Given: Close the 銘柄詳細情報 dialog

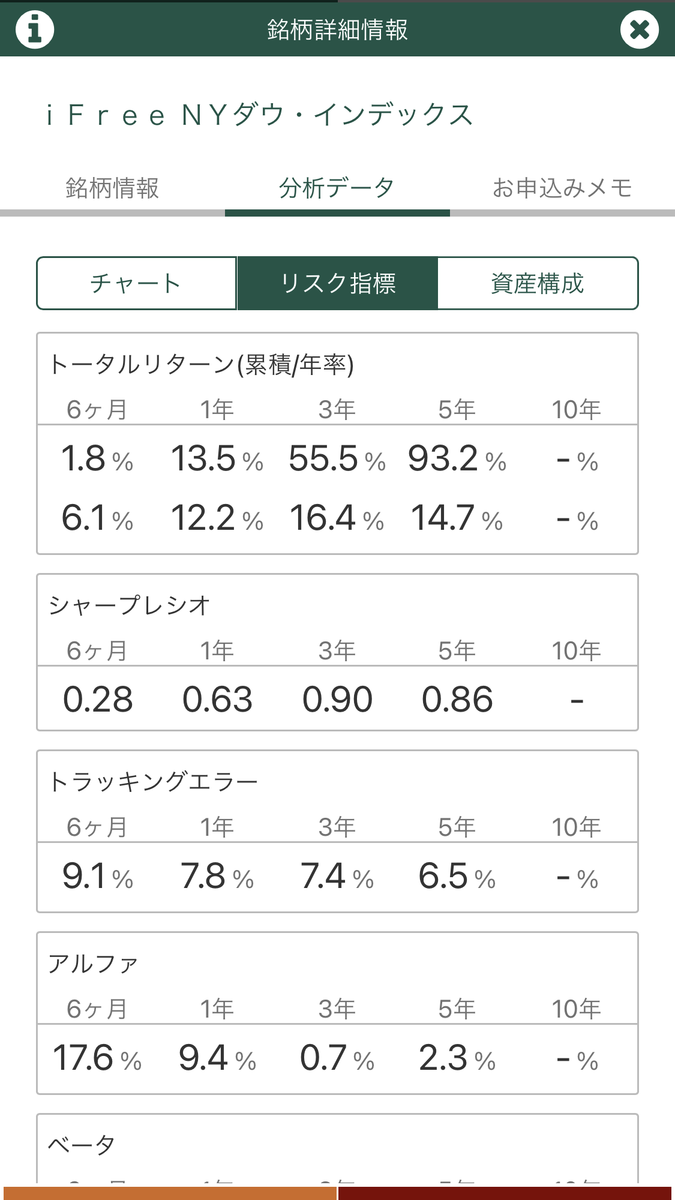Looking at the screenshot, I should (639, 28).
